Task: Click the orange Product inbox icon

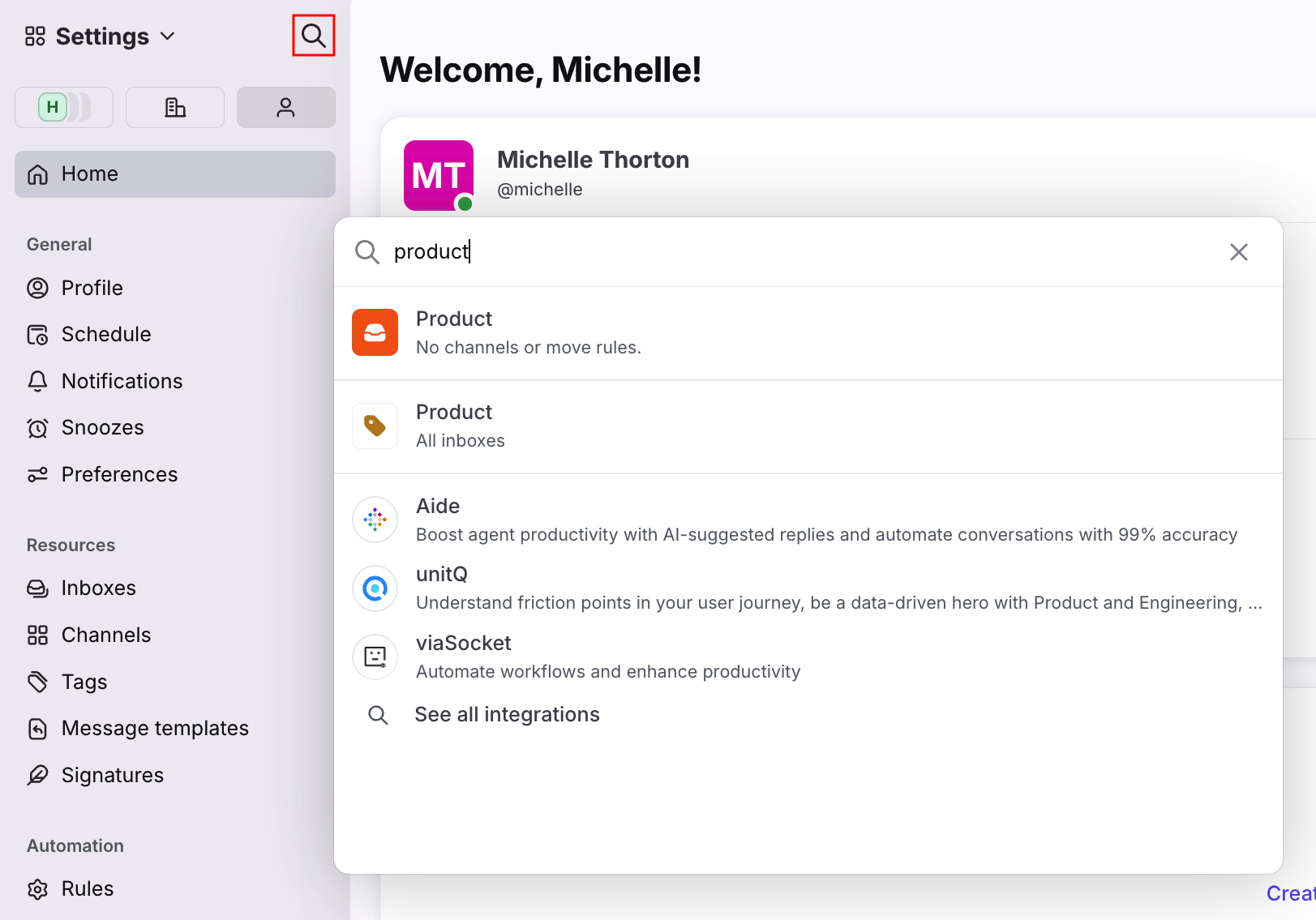Action: (375, 332)
